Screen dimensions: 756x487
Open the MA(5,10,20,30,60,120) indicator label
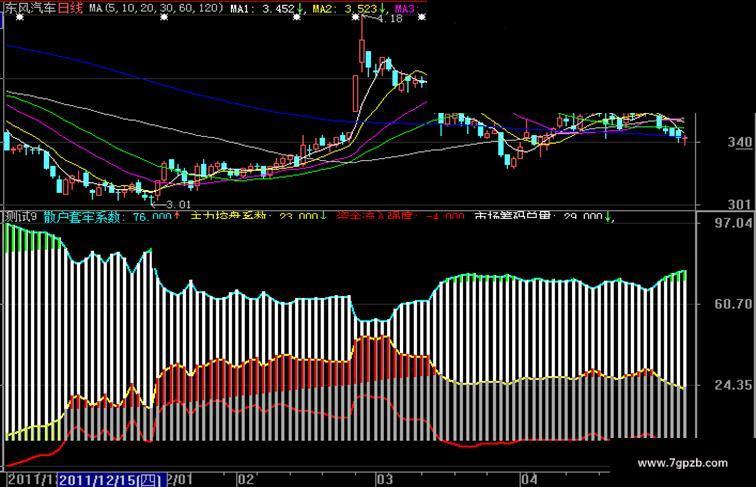point(157,8)
